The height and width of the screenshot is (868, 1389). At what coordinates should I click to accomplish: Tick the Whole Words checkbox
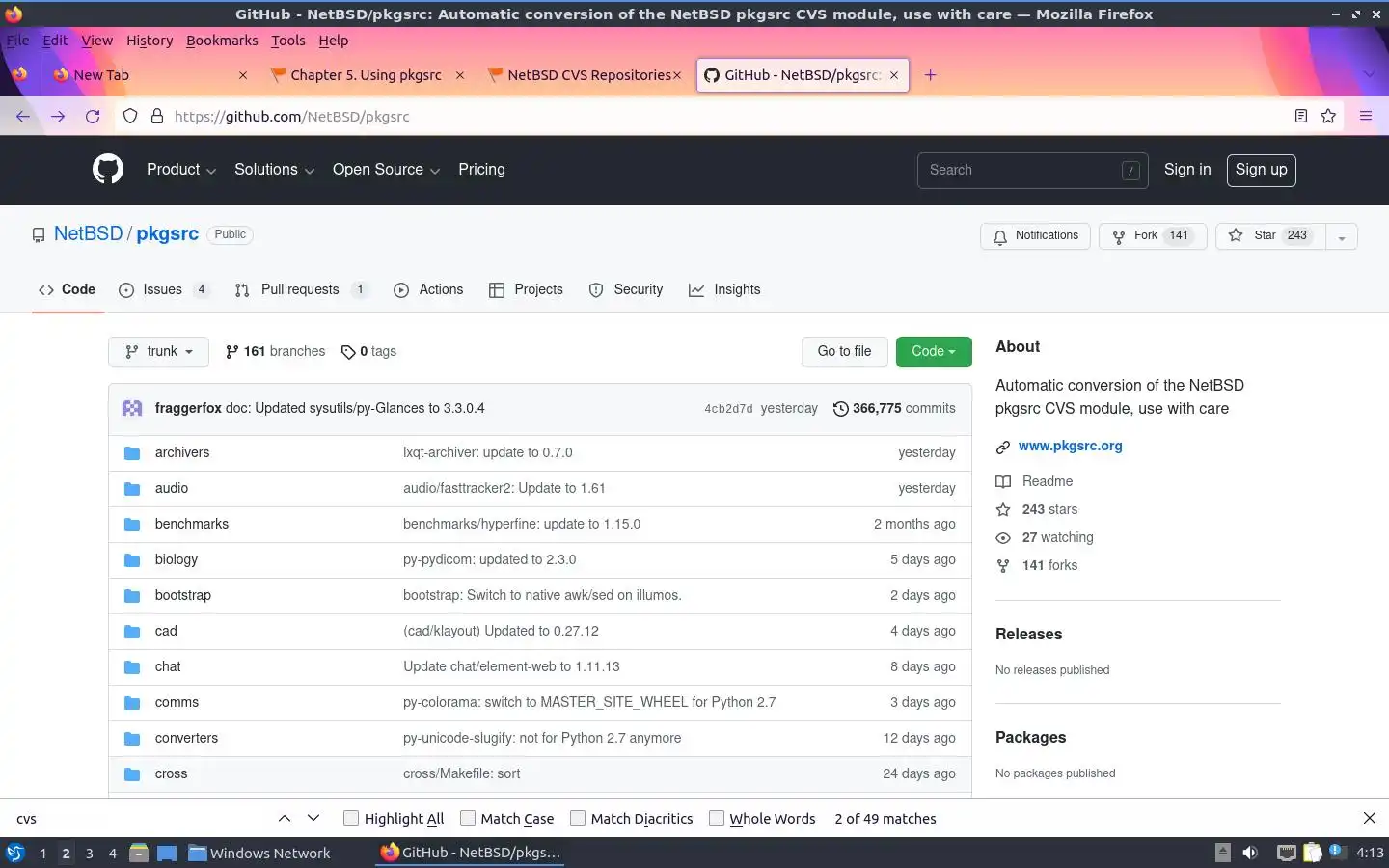717,818
